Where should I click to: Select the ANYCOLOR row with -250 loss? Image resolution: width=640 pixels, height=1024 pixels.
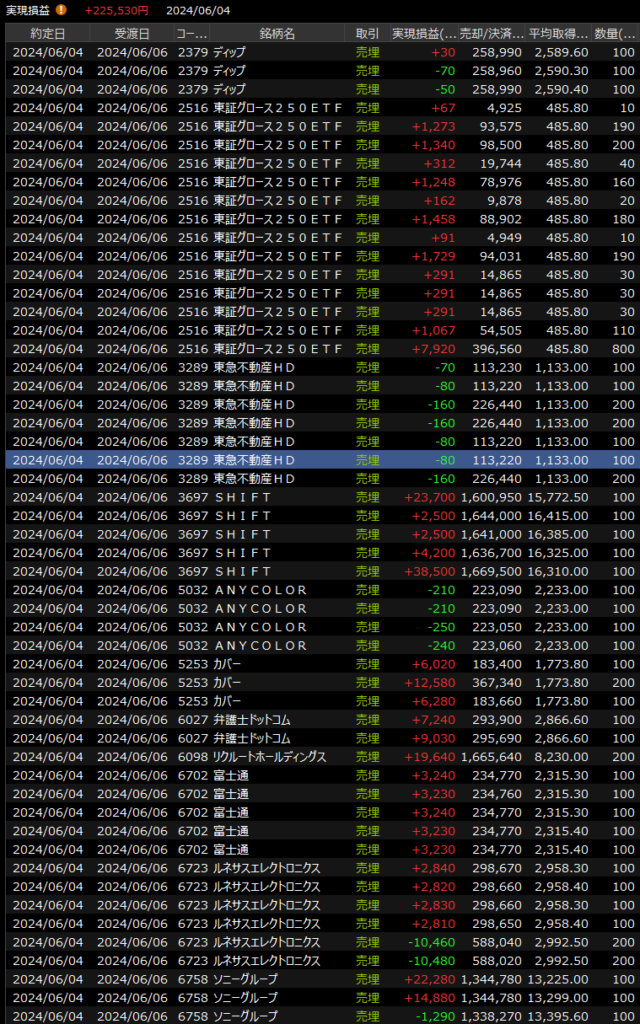tap(320, 627)
